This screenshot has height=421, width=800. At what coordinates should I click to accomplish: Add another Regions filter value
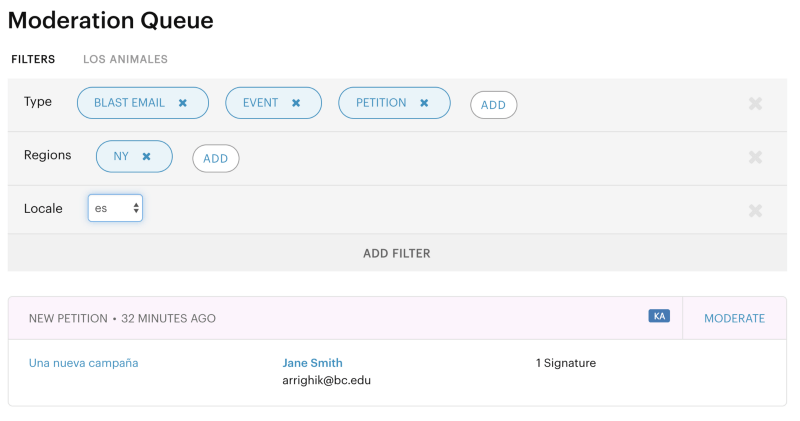(215, 158)
